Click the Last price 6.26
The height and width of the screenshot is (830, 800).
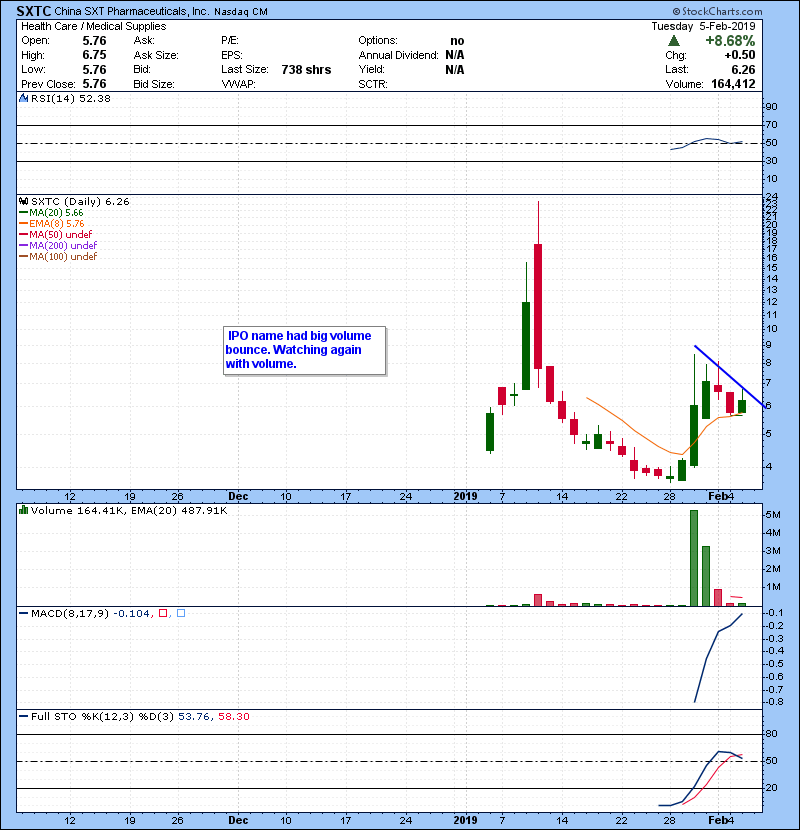point(743,69)
